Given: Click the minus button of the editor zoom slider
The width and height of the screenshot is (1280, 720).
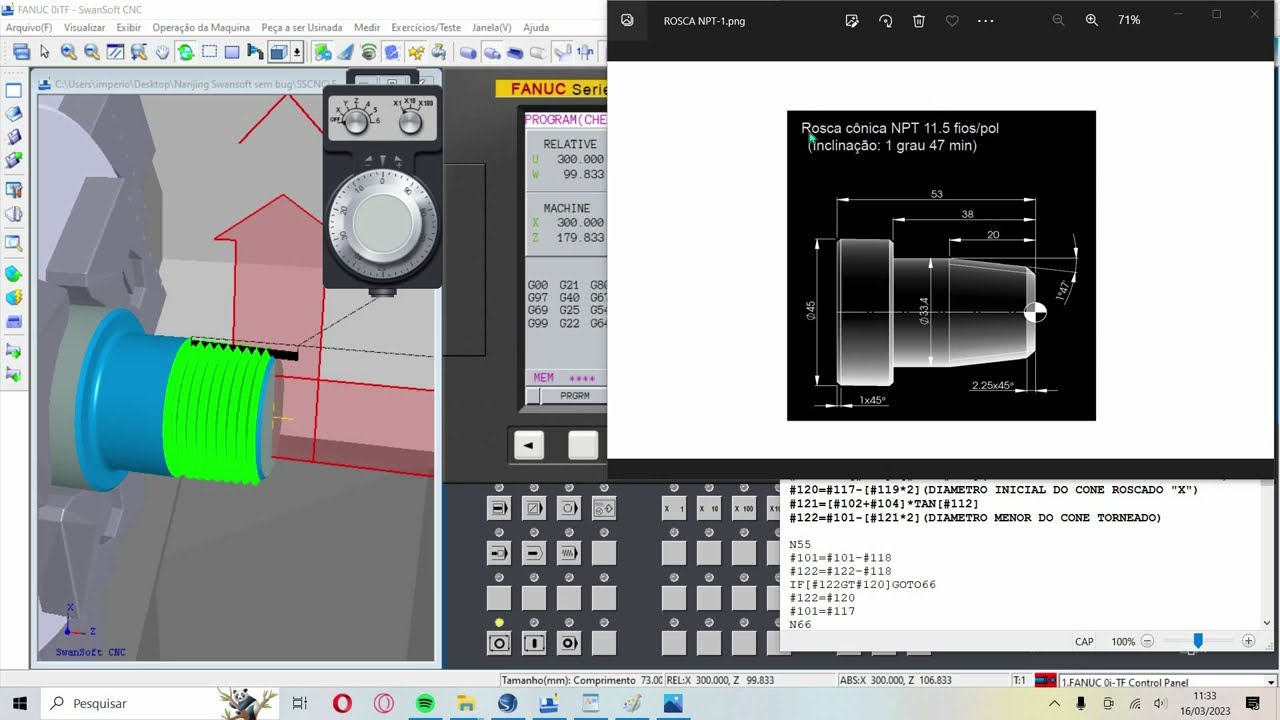Looking at the screenshot, I should [x=1148, y=641].
